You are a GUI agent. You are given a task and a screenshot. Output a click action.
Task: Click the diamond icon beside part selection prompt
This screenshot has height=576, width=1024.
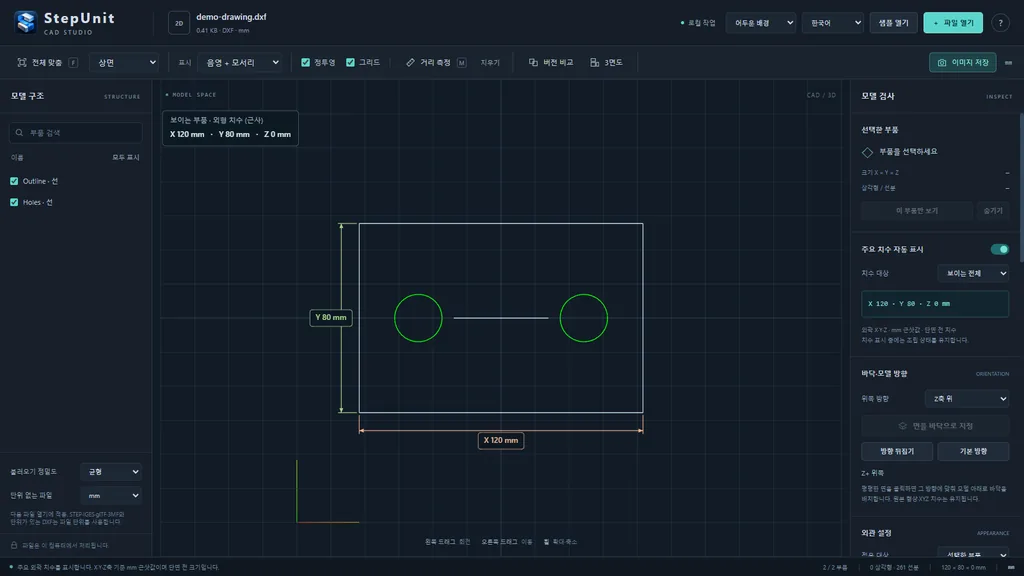click(x=867, y=152)
